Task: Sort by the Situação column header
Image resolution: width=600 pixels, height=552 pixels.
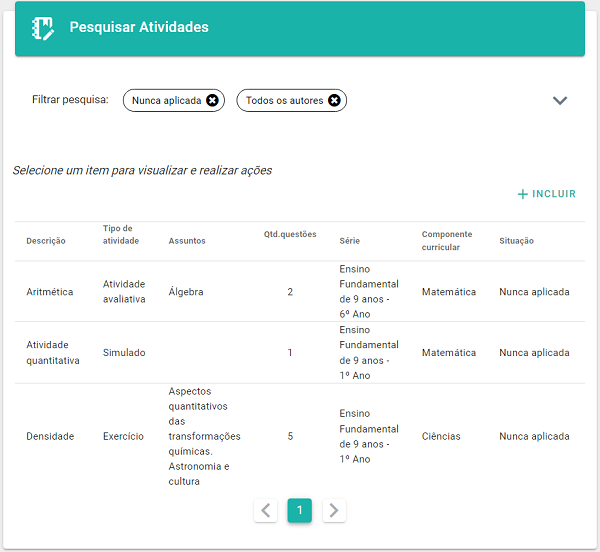Action: pos(517,241)
